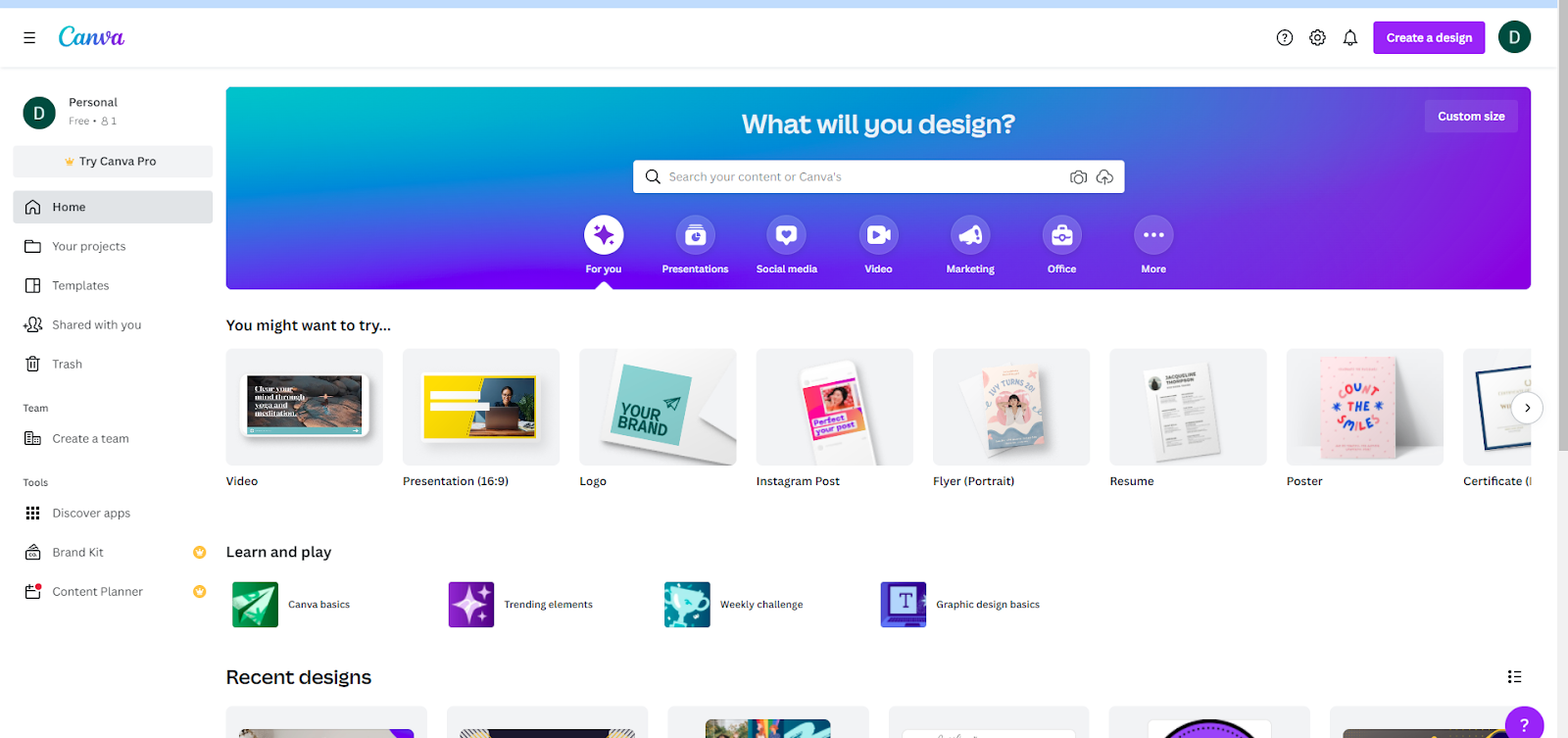Choose the Poster thumbnail
Image resolution: width=1568 pixels, height=738 pixels.
[1365, 407]
